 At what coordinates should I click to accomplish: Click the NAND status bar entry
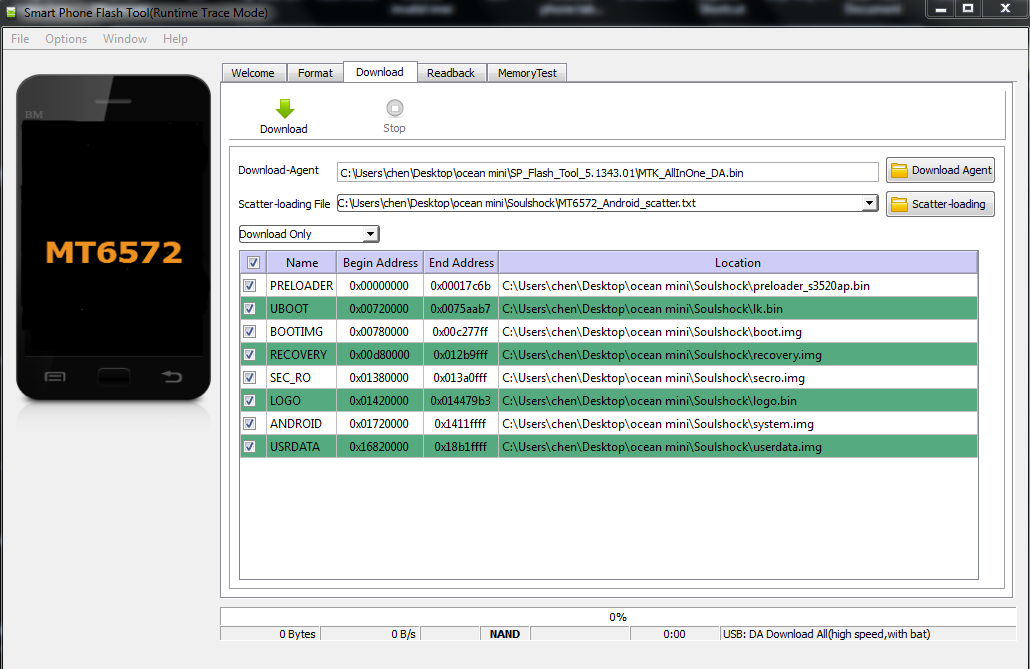coord(504,634)
